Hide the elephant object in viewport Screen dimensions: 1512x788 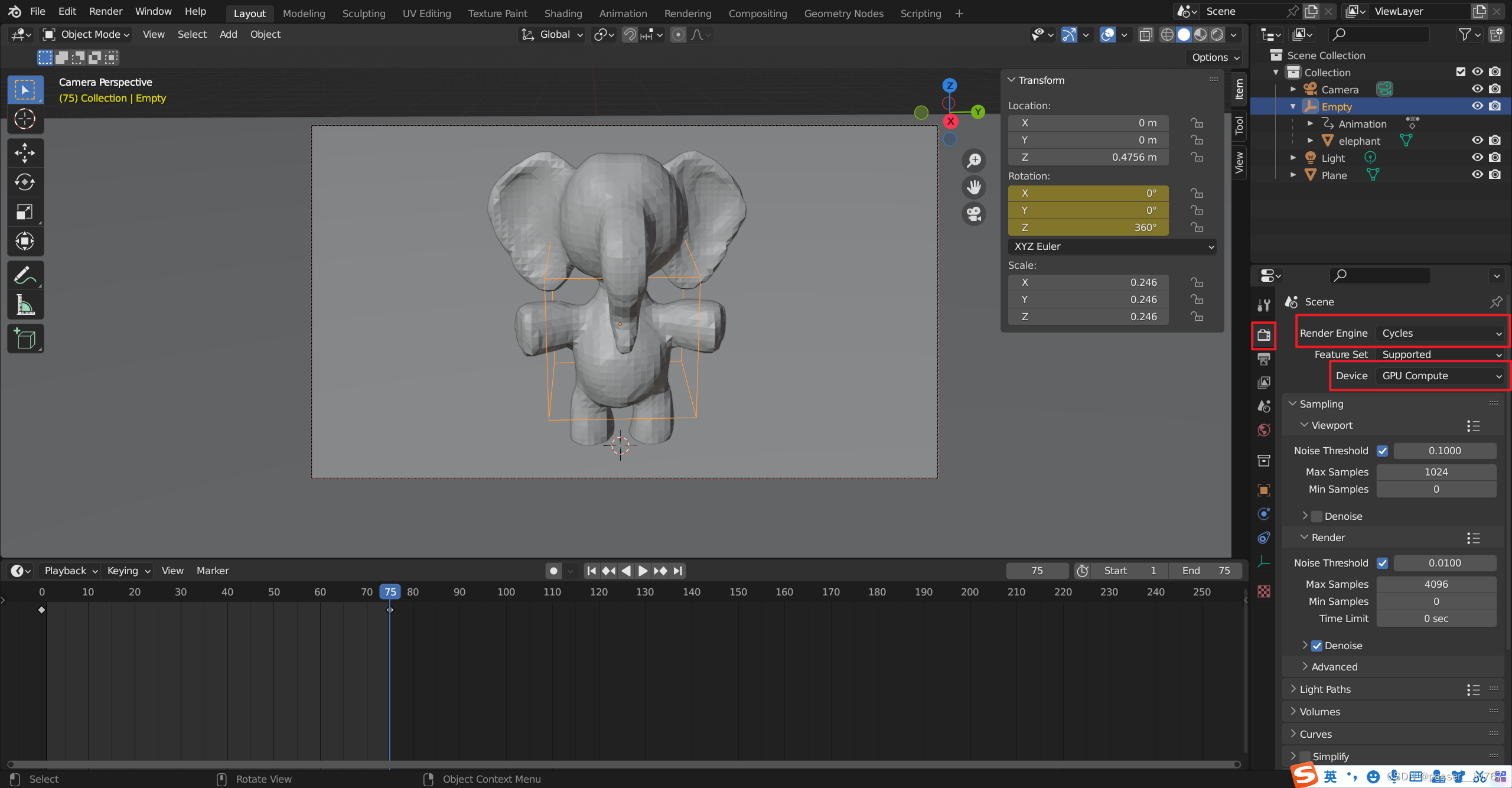[x=1477, y=141]
